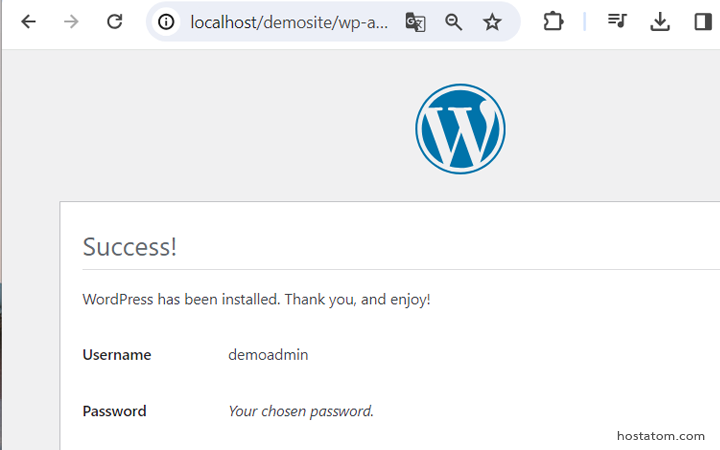Open the media controls icon
The image size is (720, 450).
(x=617, y=22)
